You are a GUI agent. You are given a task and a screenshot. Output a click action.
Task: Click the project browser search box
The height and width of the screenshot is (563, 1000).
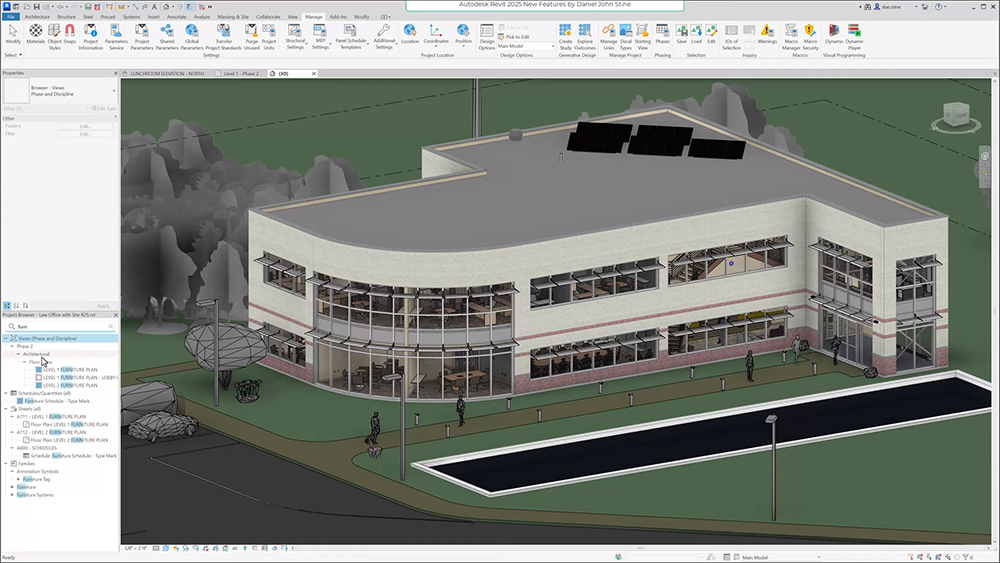click(x=60, y=326)
